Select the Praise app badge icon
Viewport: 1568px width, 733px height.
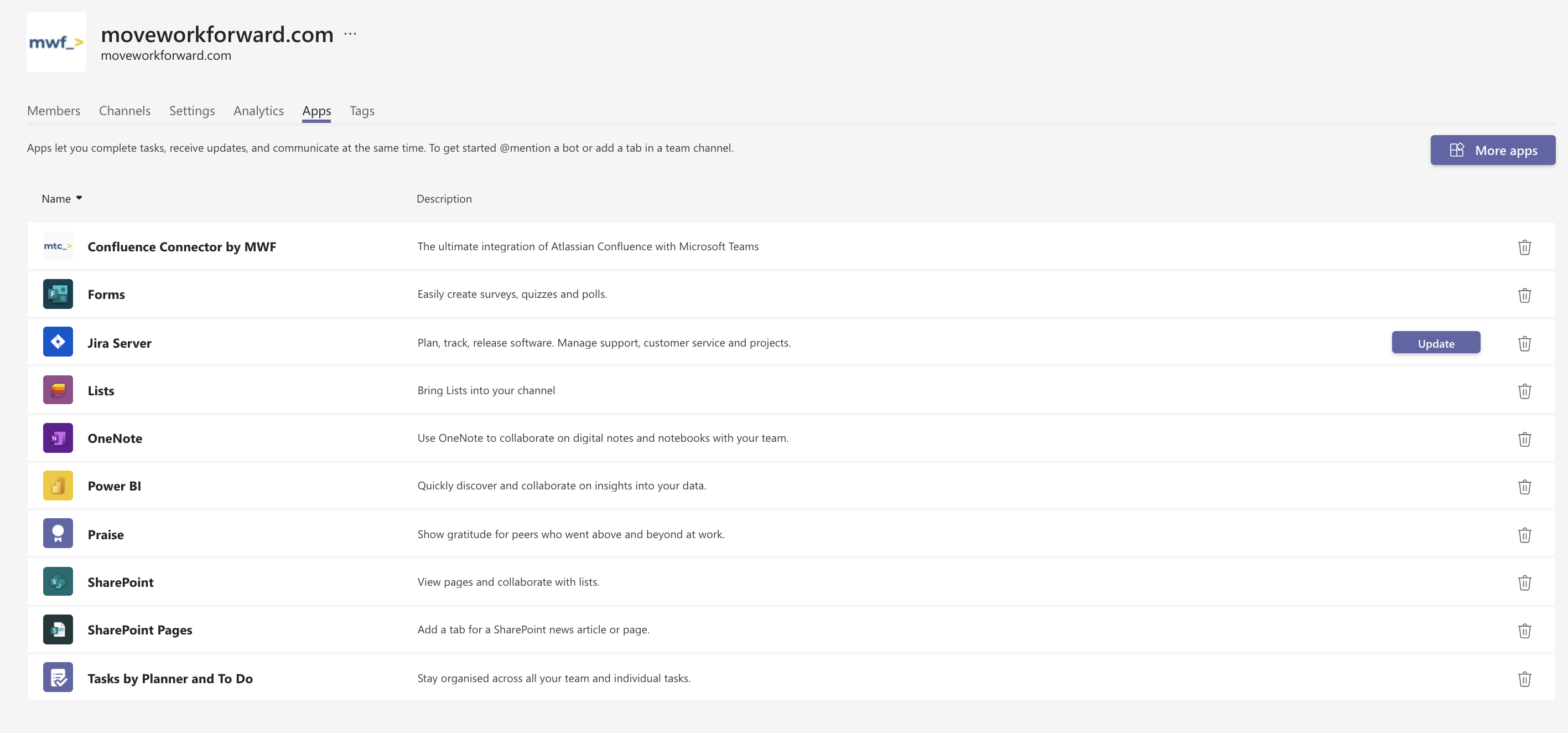pyautogui.click(x=58, y=534)
